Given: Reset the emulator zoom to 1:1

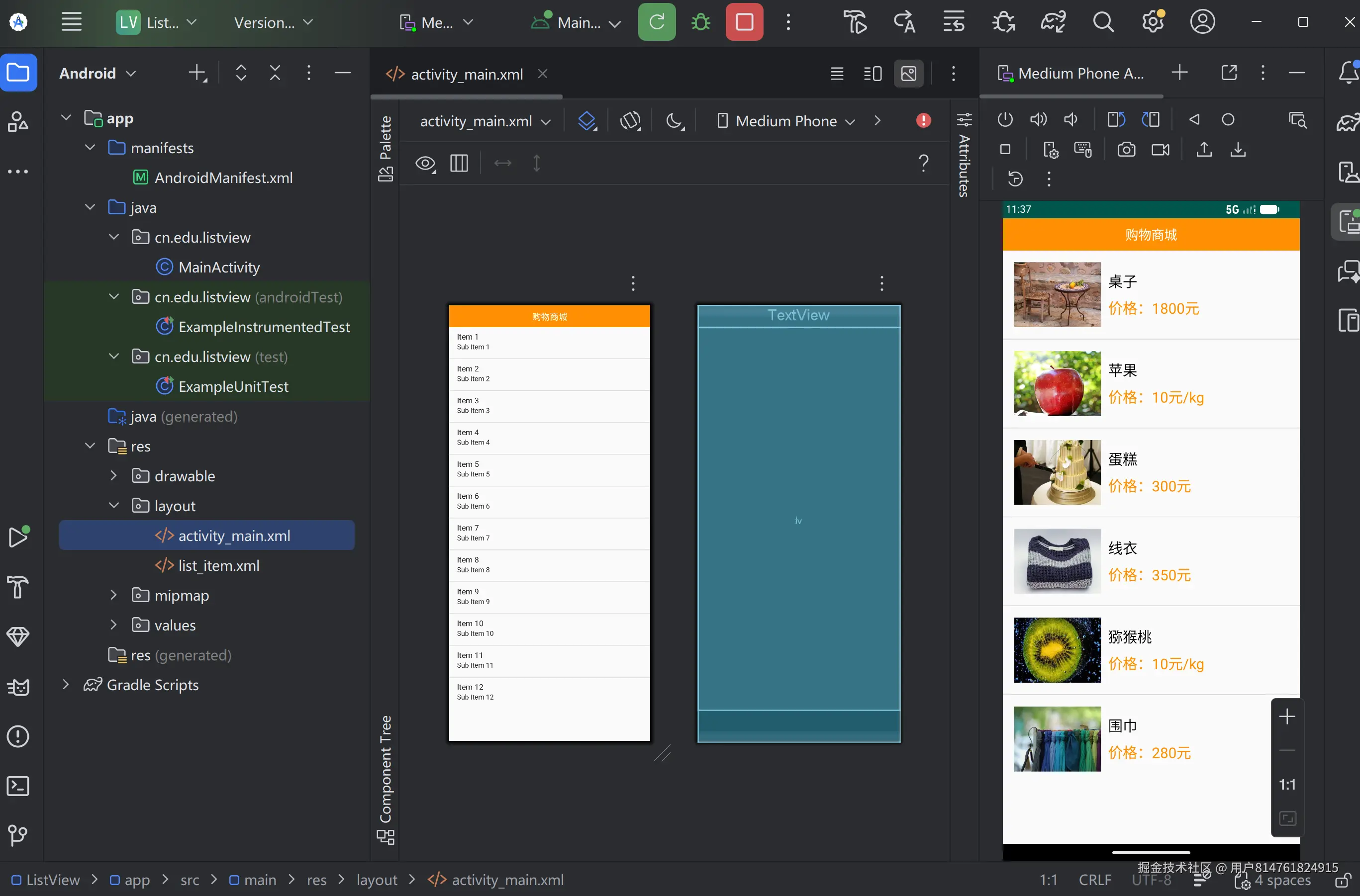Looking at the screenshot, I should (x=1287, y=785).
